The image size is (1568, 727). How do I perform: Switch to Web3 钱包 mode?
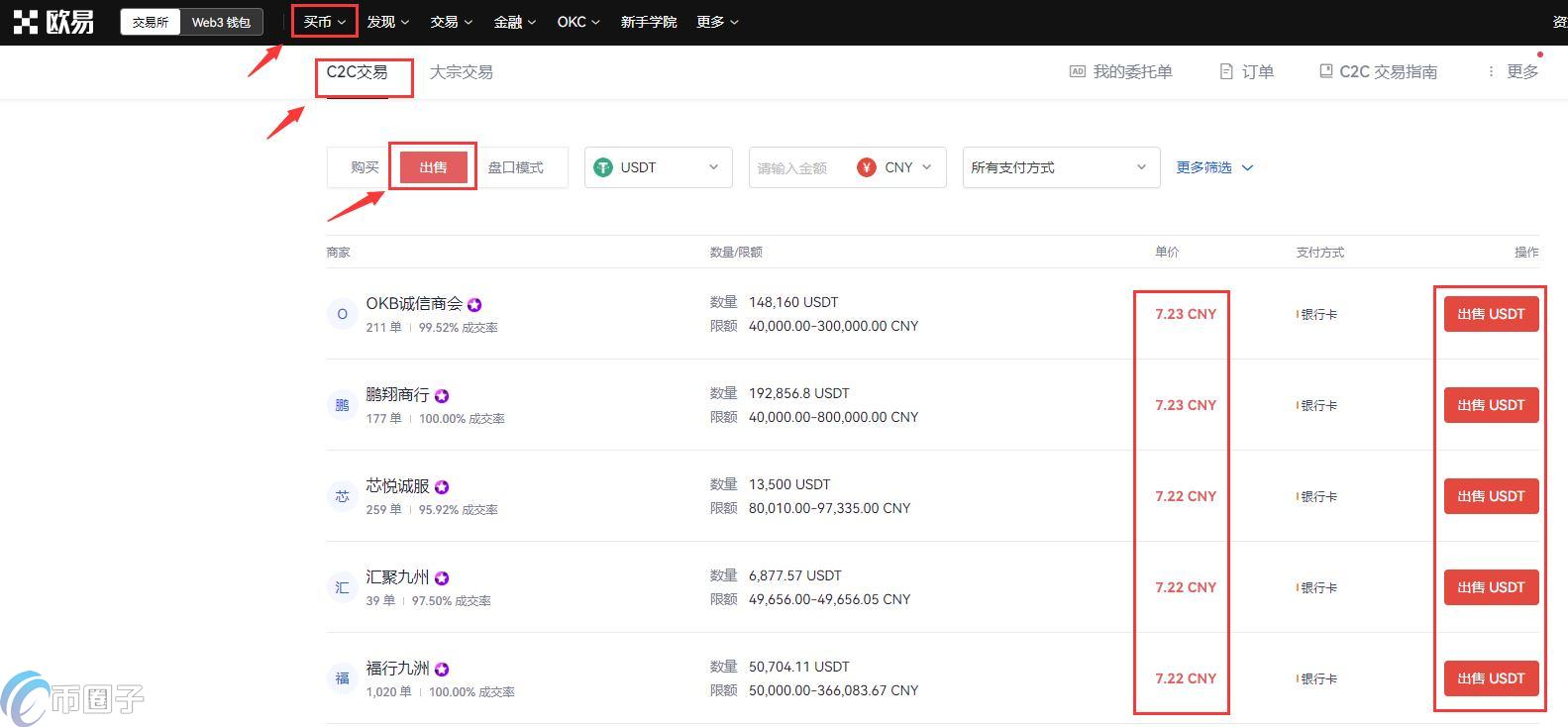pos(221,22)
